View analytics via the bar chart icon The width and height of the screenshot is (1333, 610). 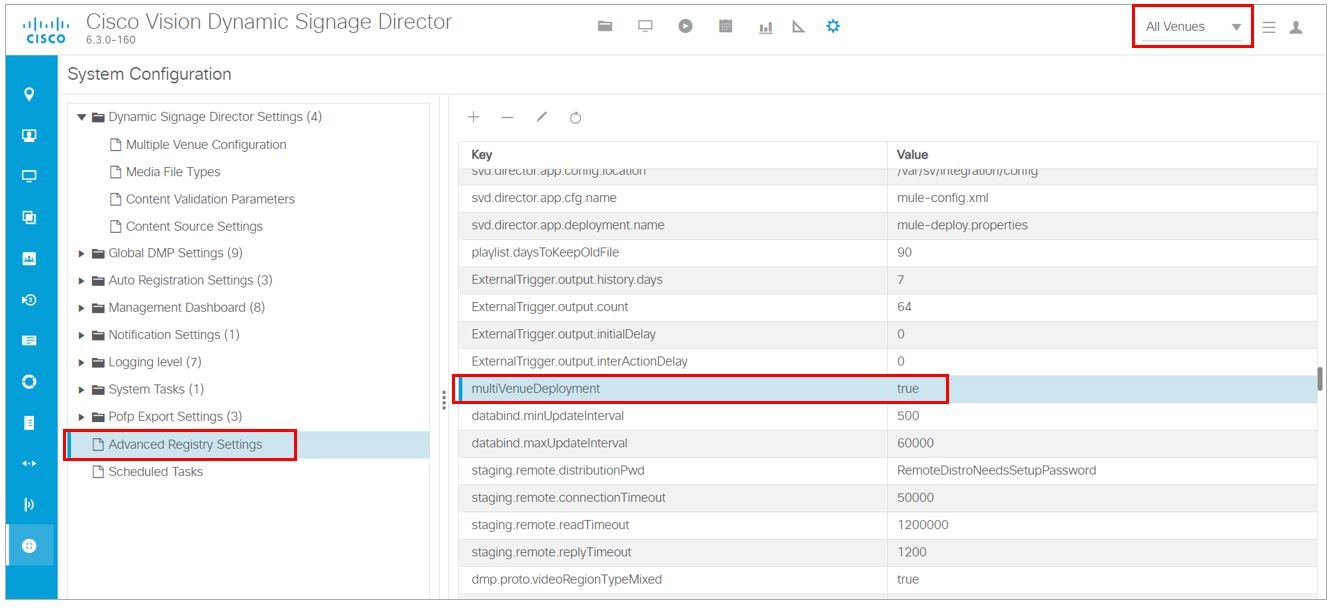coord(766,26)
